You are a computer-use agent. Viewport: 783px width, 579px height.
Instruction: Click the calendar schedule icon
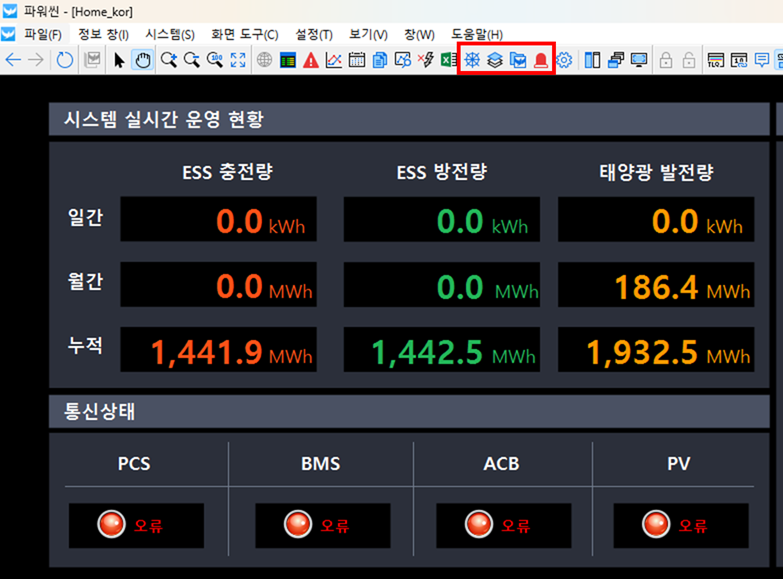tap(357, 60)
